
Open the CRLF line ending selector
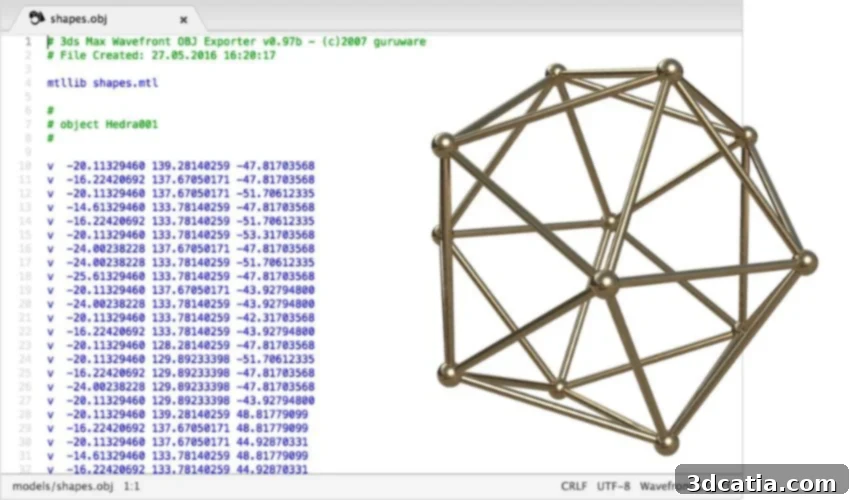pyautogui.click(x=574, y=486)
